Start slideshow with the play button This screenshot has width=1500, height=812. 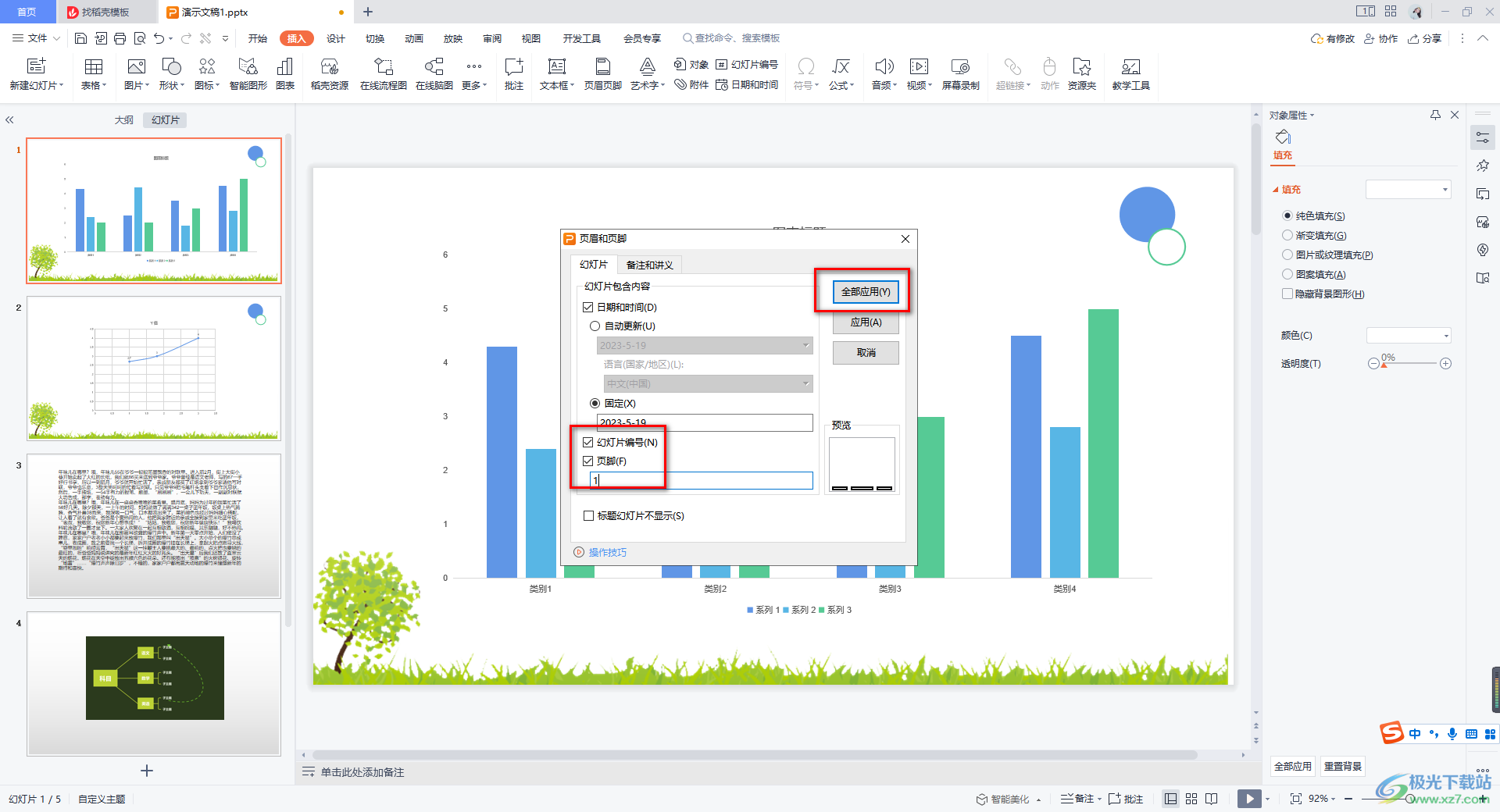click(x=1249, y=799)
